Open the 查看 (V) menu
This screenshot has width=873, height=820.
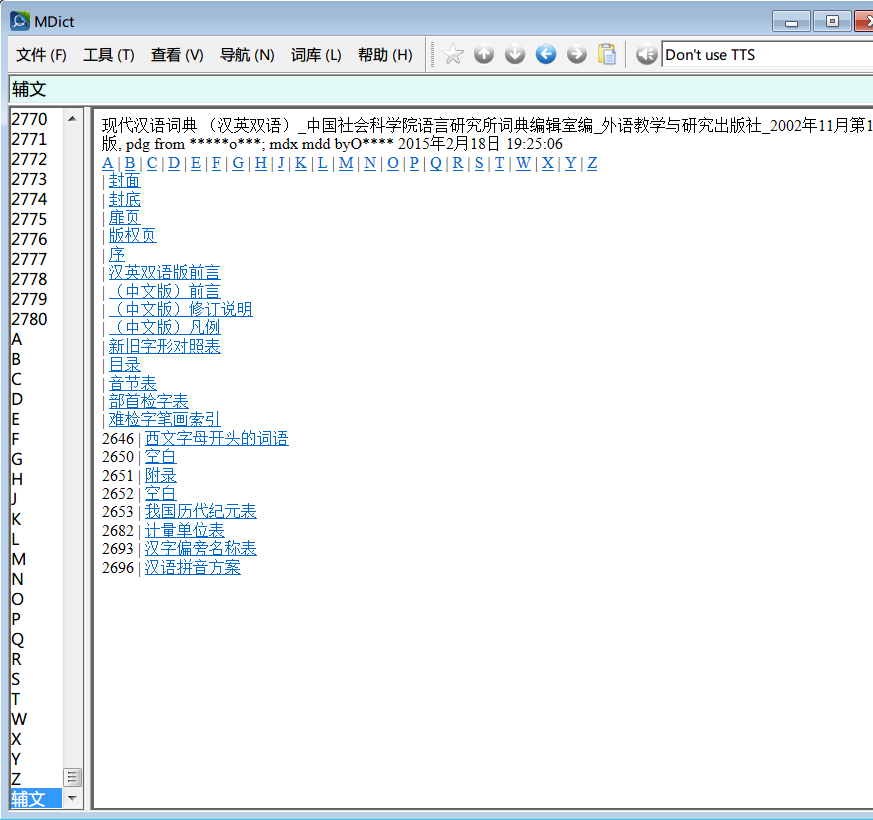click(x=177, y=55)
